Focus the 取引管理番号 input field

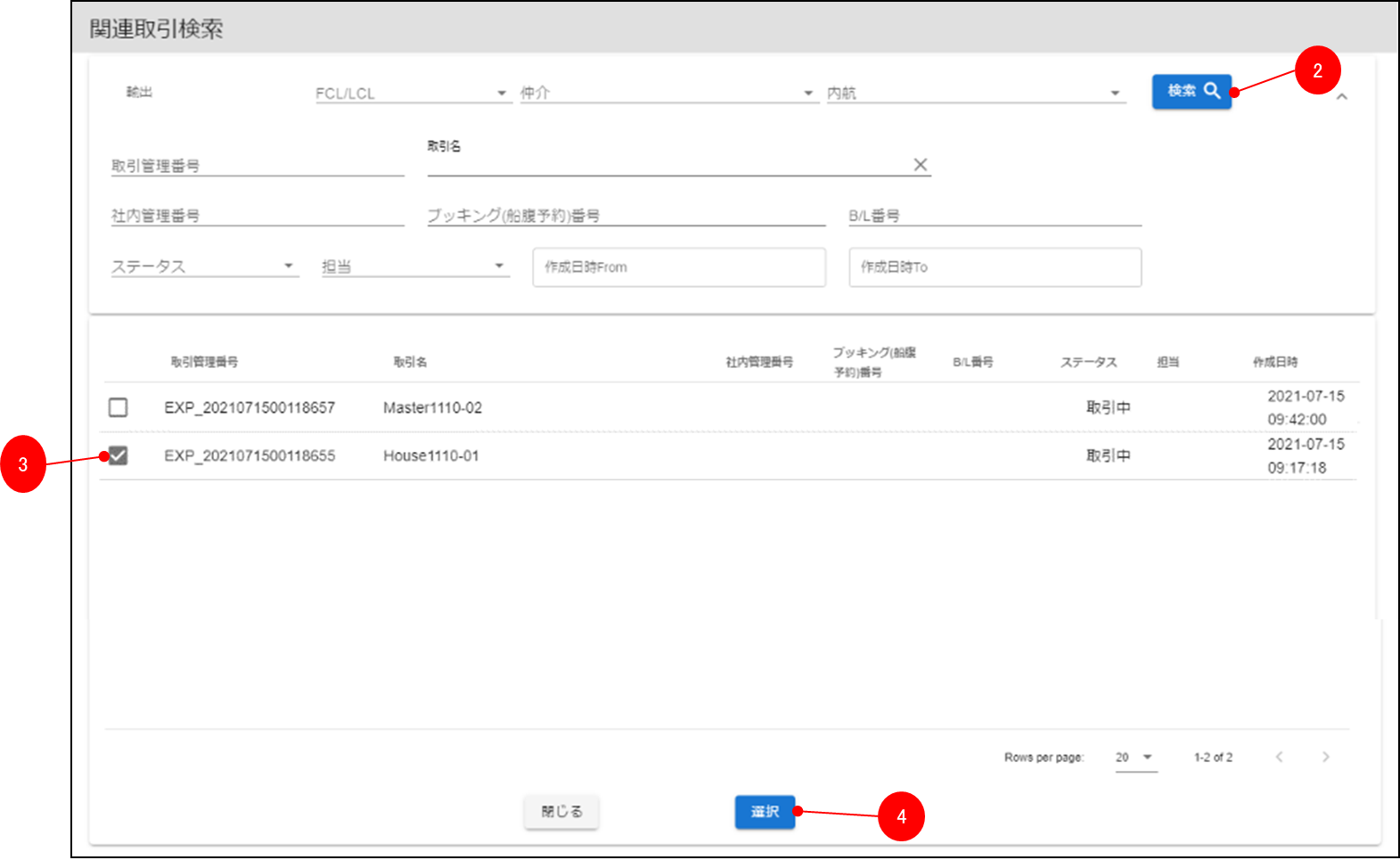257,166
